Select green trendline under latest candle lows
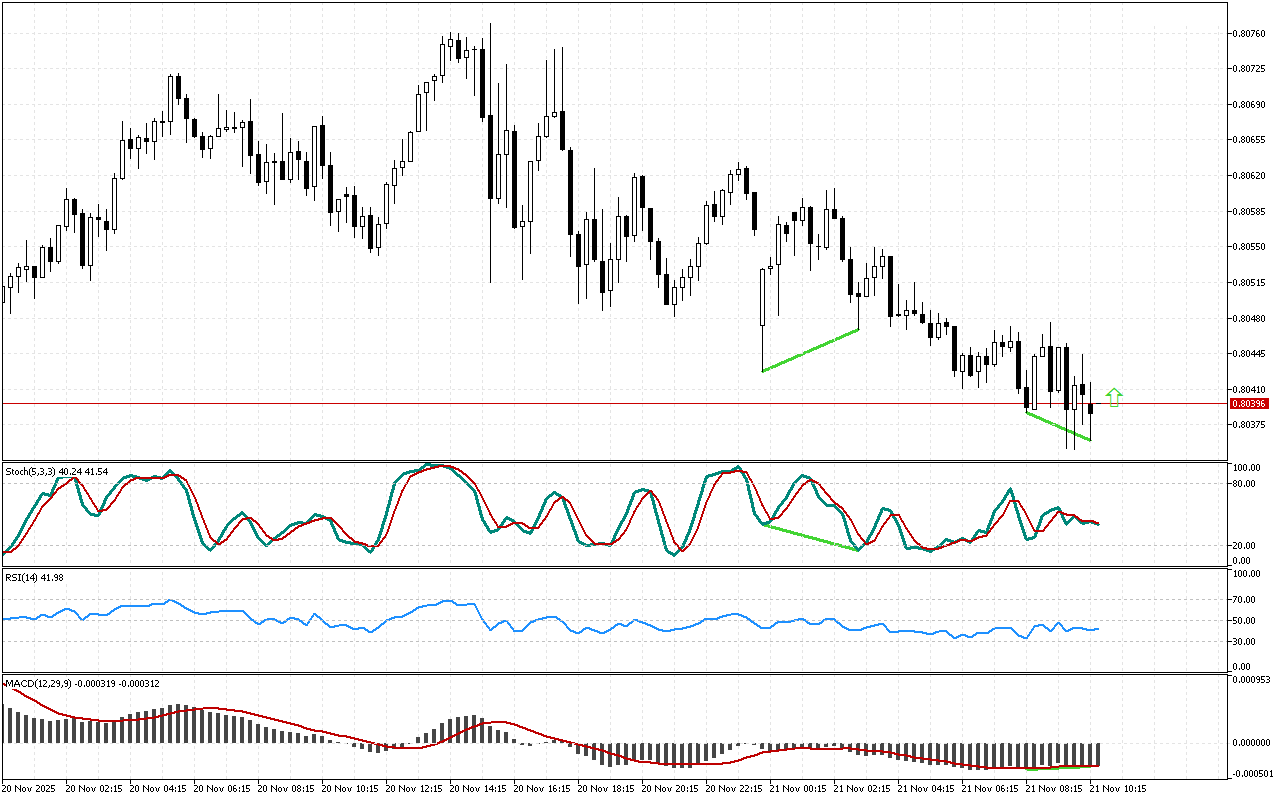The width and height of the screenshot is (1280, 800). coord(1058,426)
